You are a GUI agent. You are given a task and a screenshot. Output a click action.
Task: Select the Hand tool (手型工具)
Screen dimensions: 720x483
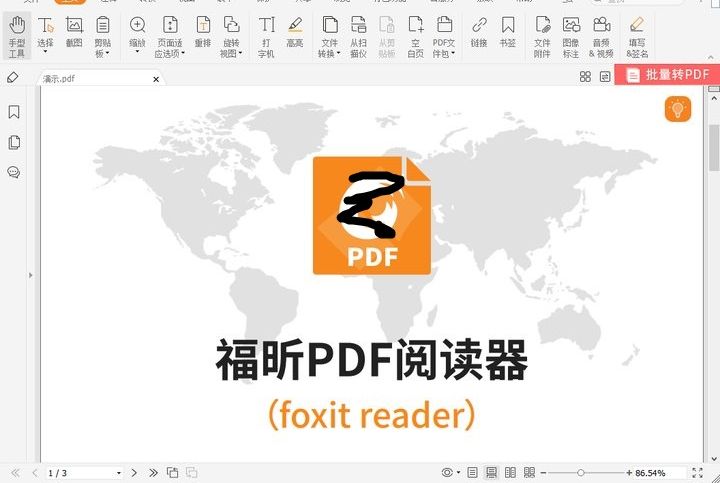pos(17,37)
